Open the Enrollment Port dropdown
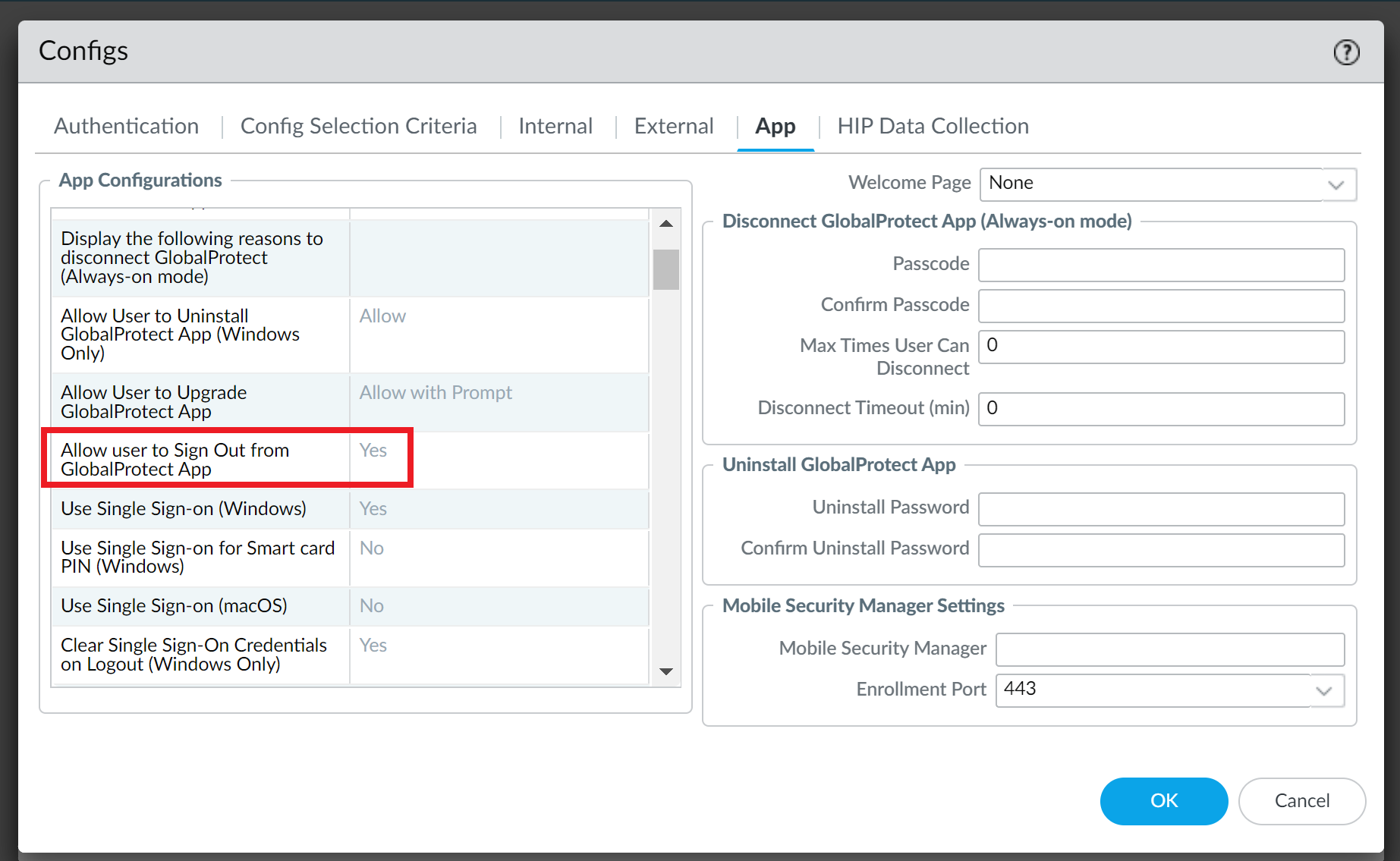 coord(1324,690)
